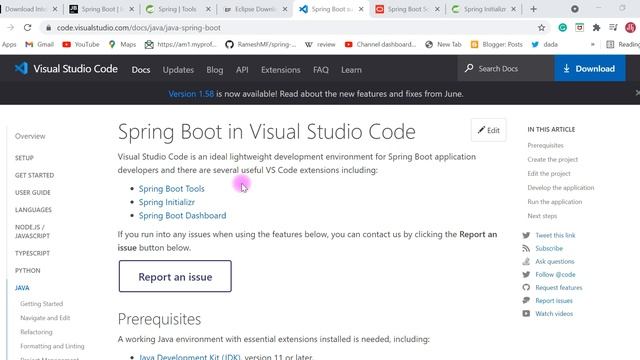640x360 pixels.
Task: Show more bookmarks with overflow chevron
Action: [592, 44]
